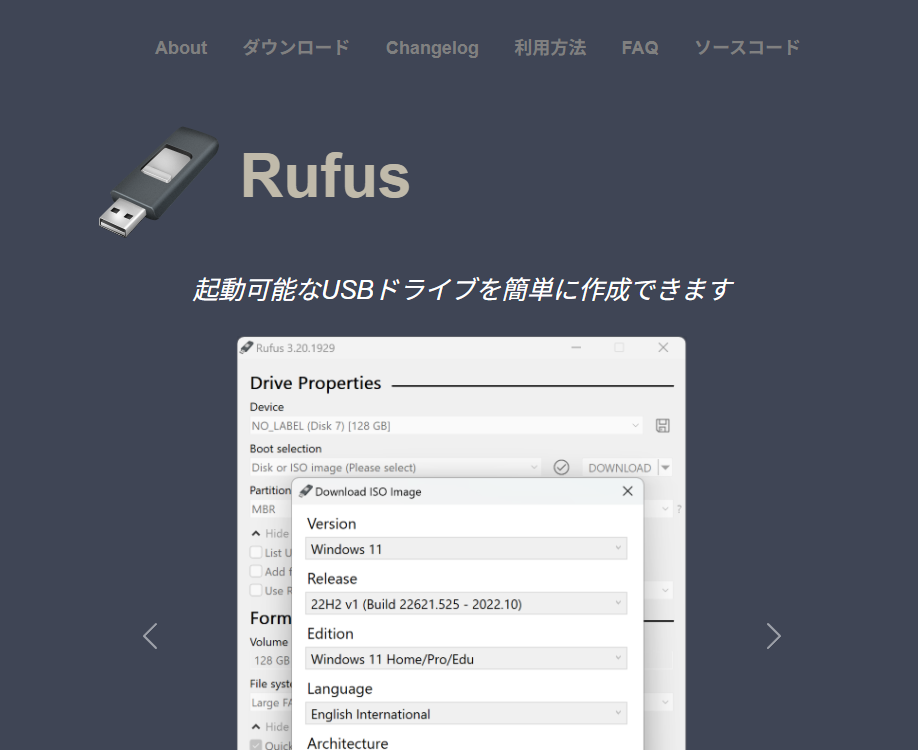Click the small Rufus icon in the Download ISO Image title bar
The height and width of the screenshot is (750, 918).
tap(306, 491)
